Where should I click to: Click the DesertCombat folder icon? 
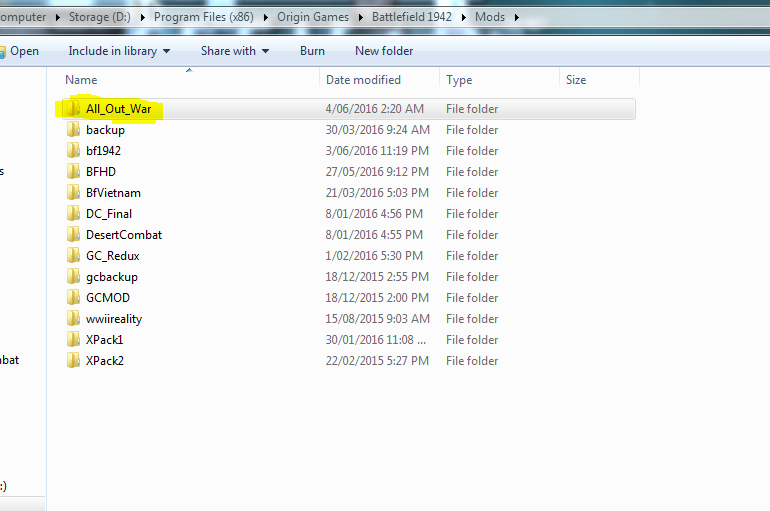pyautogui.click(x=73, y=235)
